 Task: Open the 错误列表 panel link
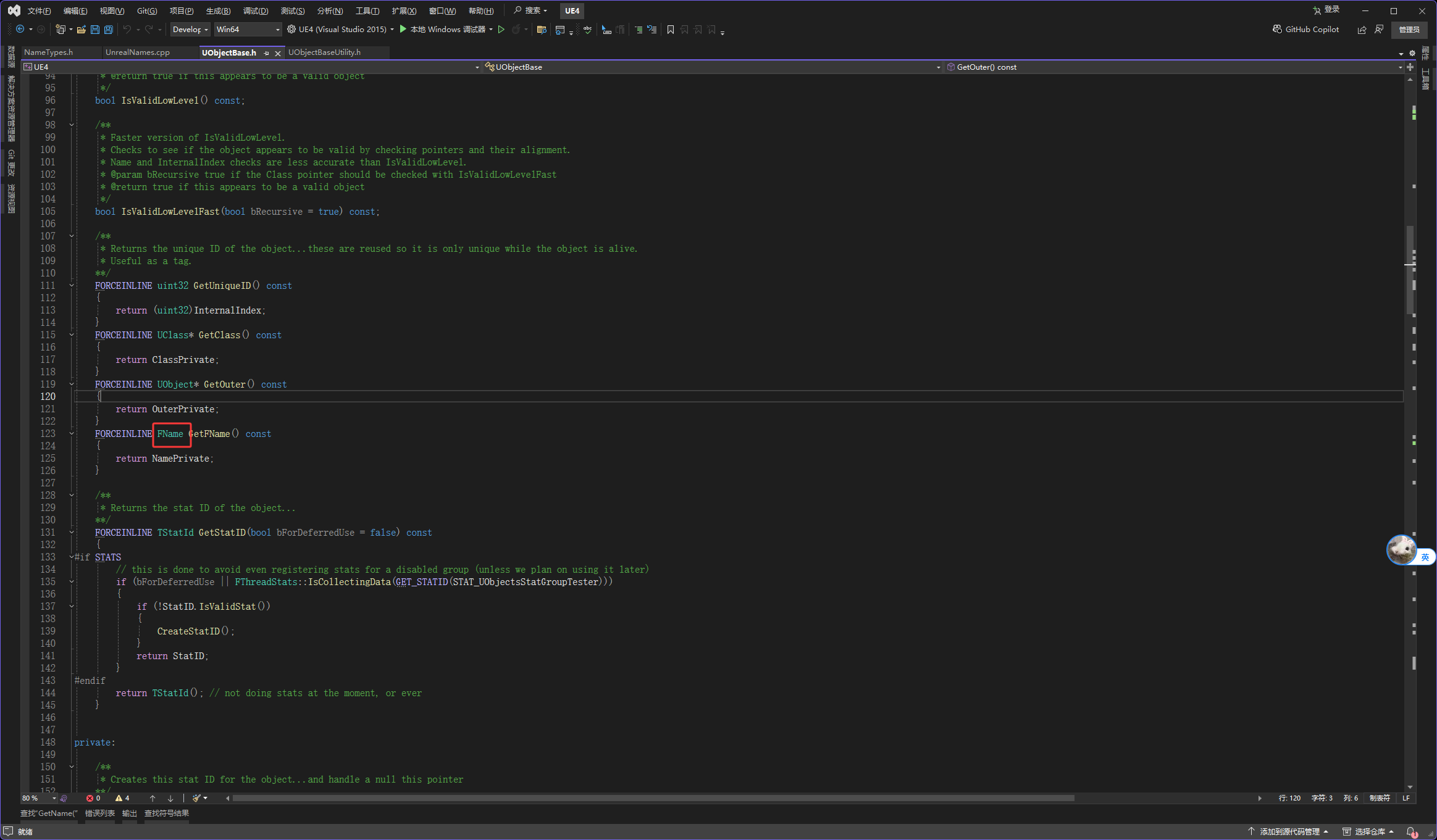(x=99, y=813)
